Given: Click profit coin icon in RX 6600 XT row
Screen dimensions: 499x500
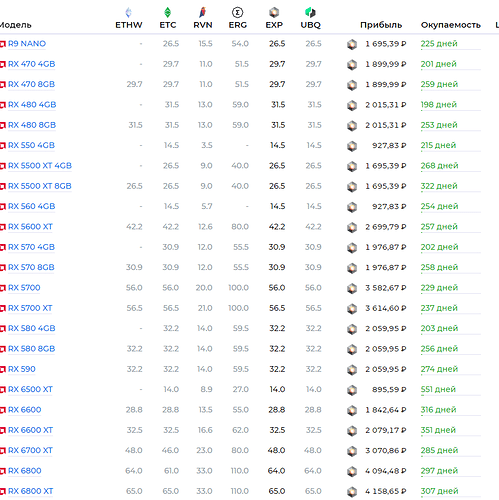Looking at the screenshot, I should [x=352, y=431].
